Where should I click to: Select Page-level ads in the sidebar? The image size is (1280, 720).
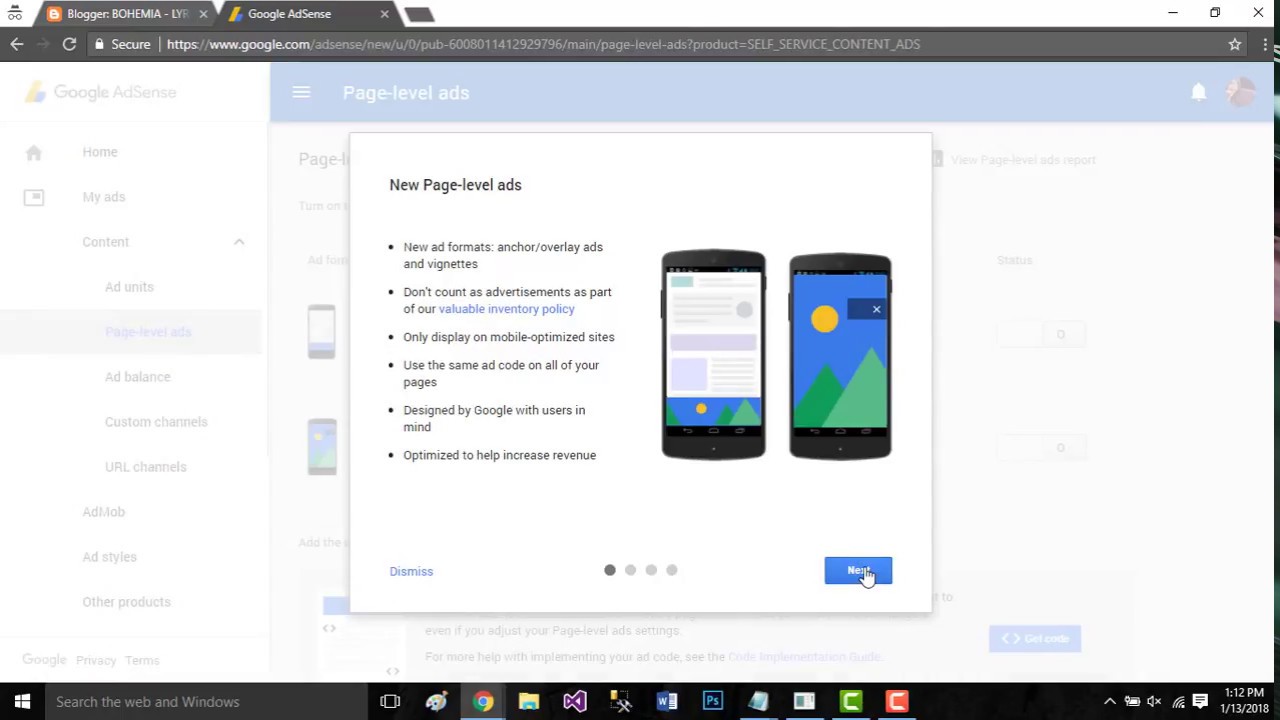tap(148, 332)
